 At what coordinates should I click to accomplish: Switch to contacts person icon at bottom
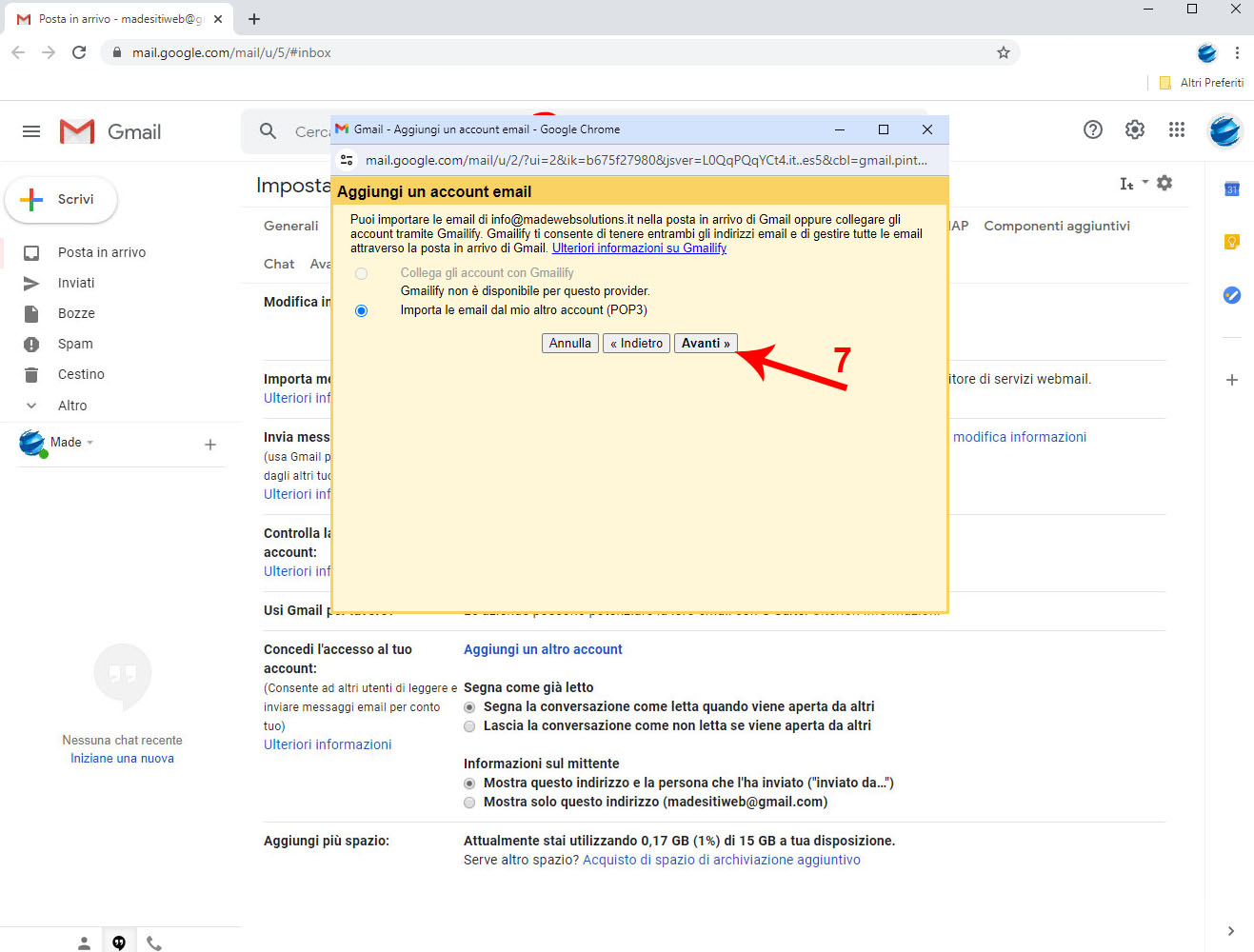pyautogui.click(x=84, y=942)
